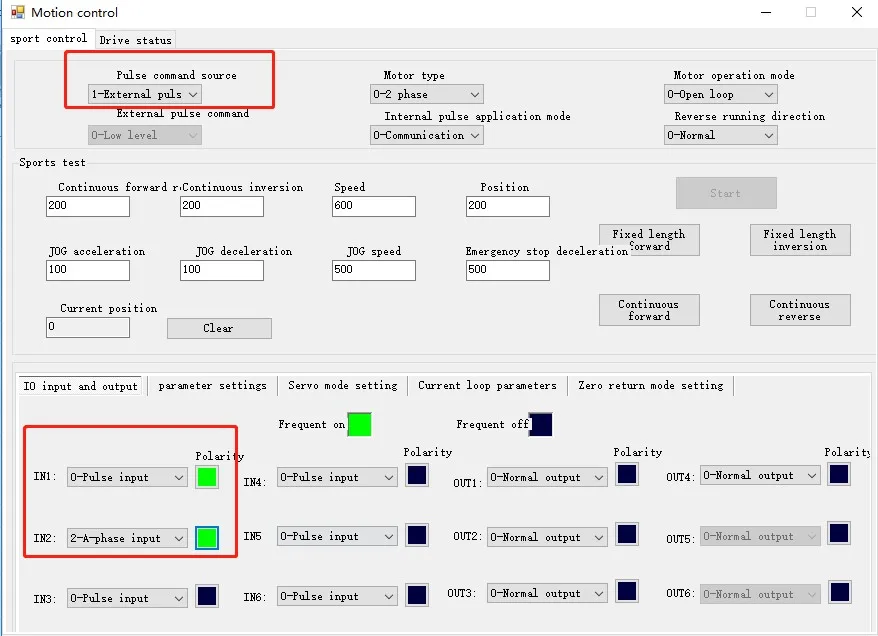Toggle the IN2 polarity indicator
The width and height of the screenshot is (878, 636).
[207, 538]
